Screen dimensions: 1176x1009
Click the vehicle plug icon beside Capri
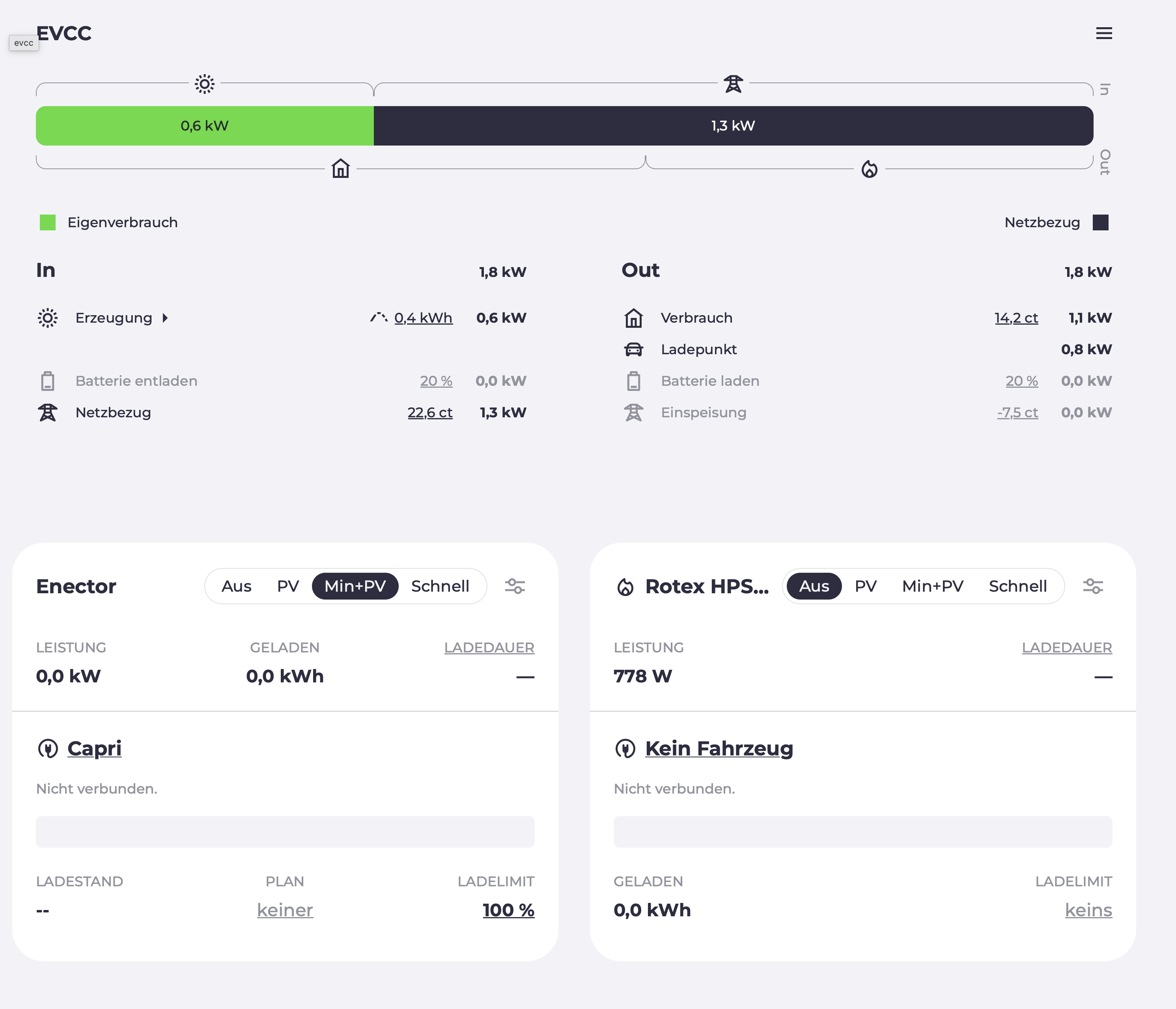pos(48,748)
